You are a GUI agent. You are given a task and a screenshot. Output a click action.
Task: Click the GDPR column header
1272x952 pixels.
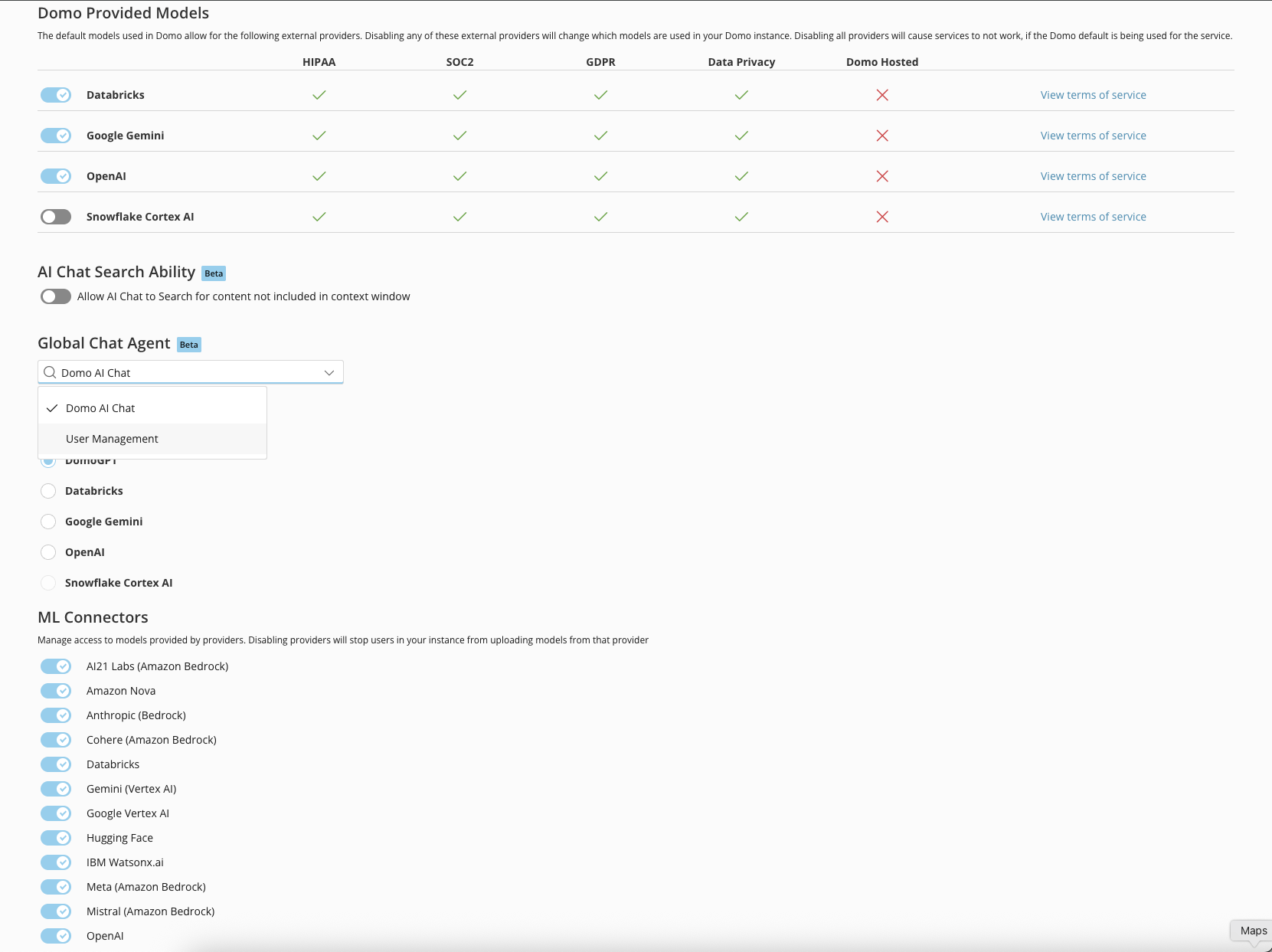coord(601,62)
